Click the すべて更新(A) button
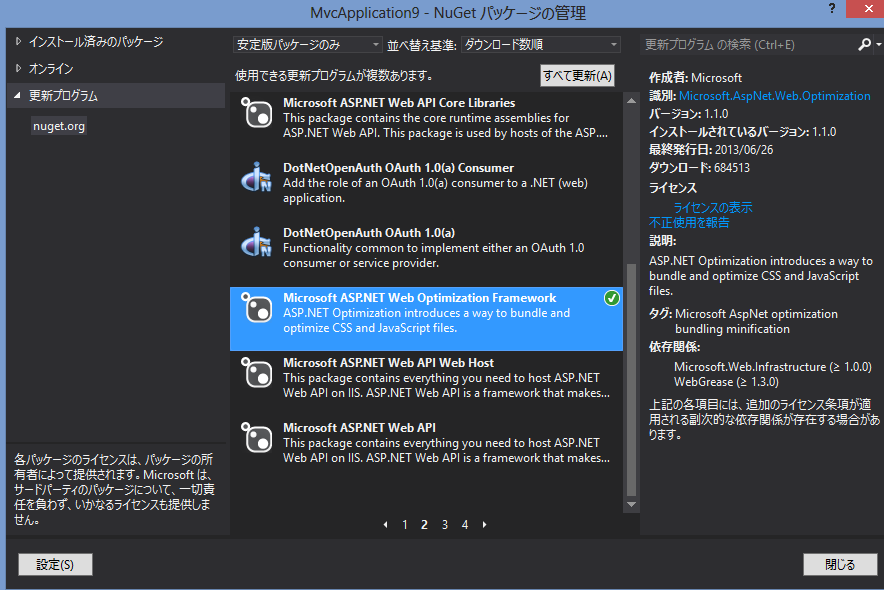The image size is (884, 590). [577, 76]
